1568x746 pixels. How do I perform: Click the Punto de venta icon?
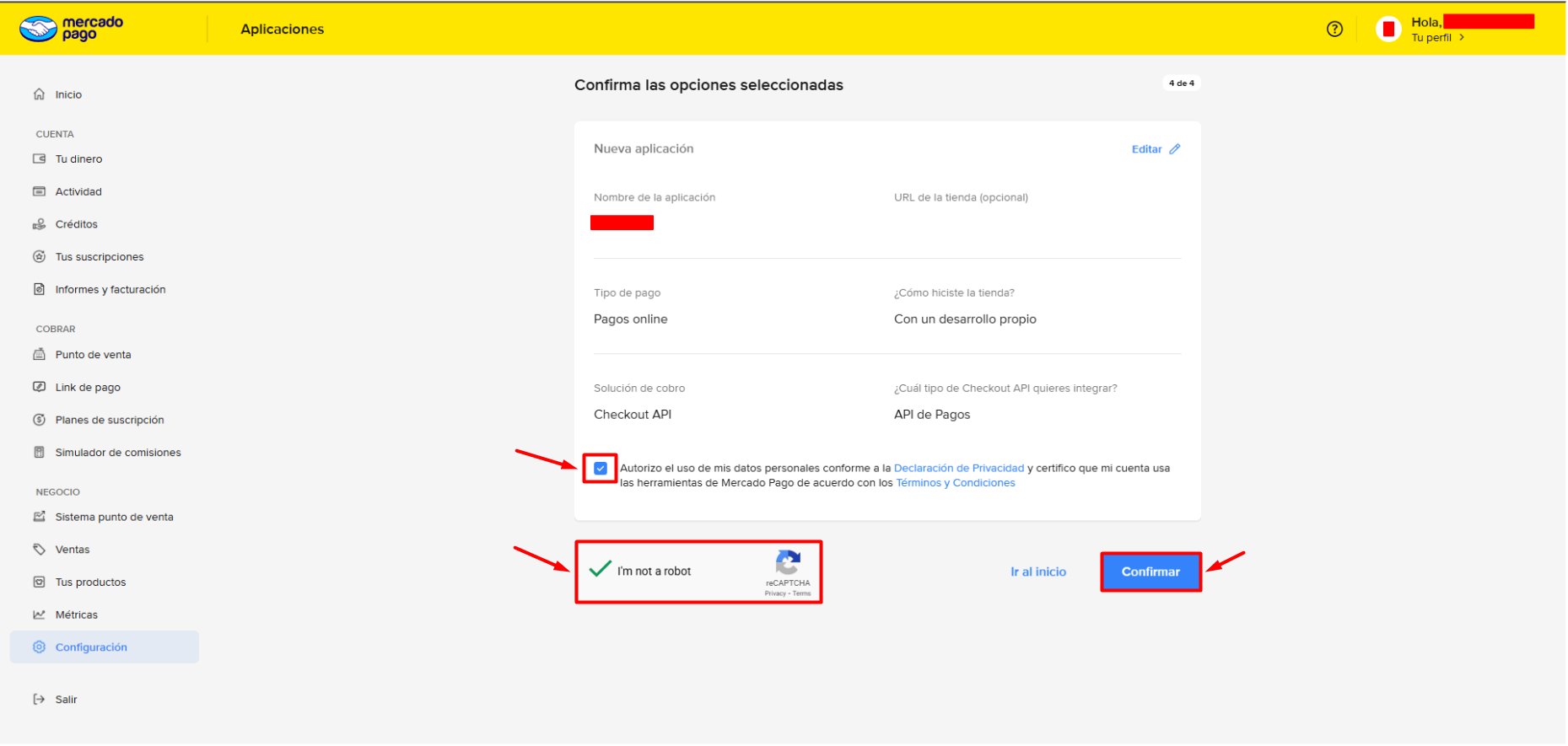pos(39,354)
